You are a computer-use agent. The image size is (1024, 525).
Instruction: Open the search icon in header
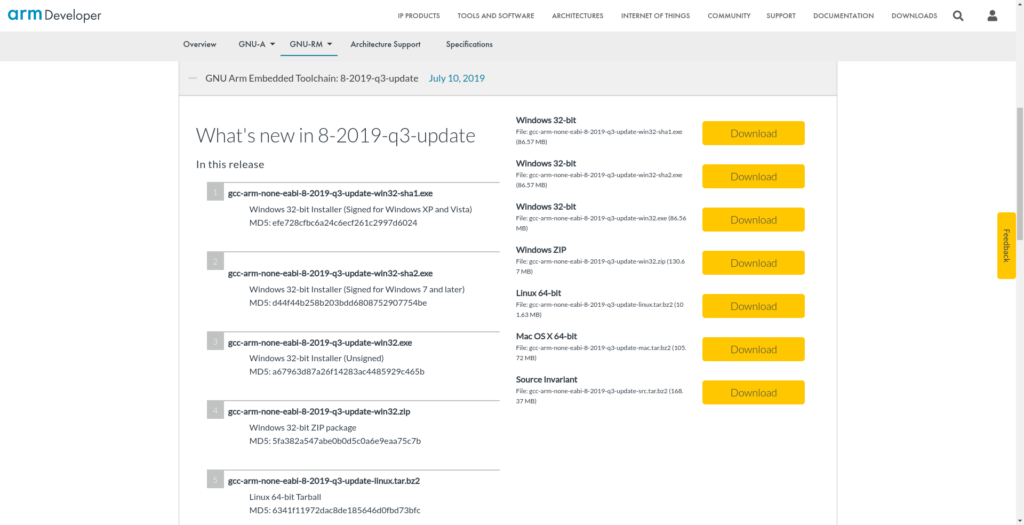(958, 16)
